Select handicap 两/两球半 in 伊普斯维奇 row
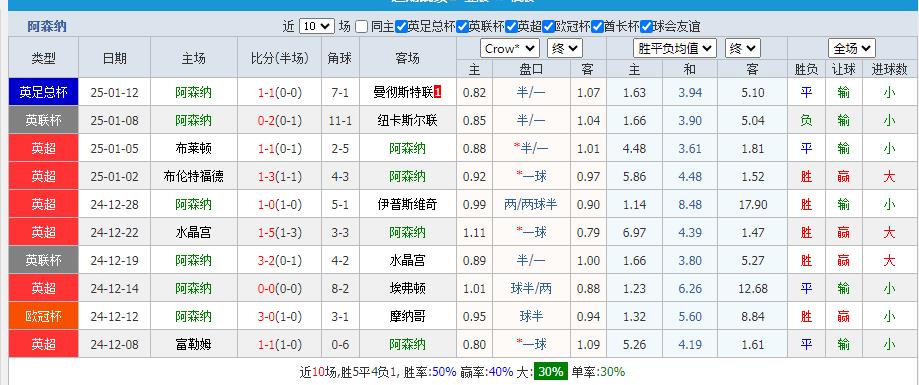 (x=531, y=205)
